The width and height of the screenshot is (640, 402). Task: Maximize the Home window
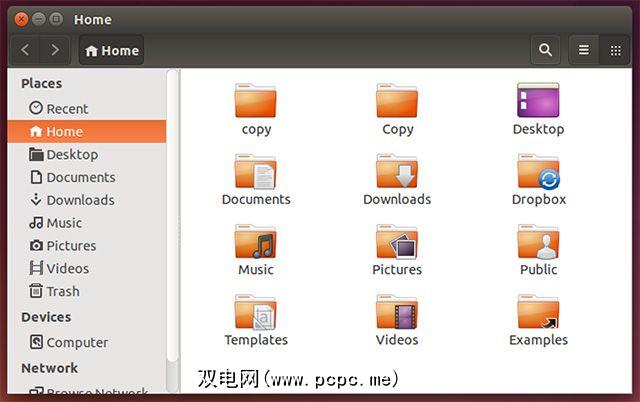coord(56,19)
